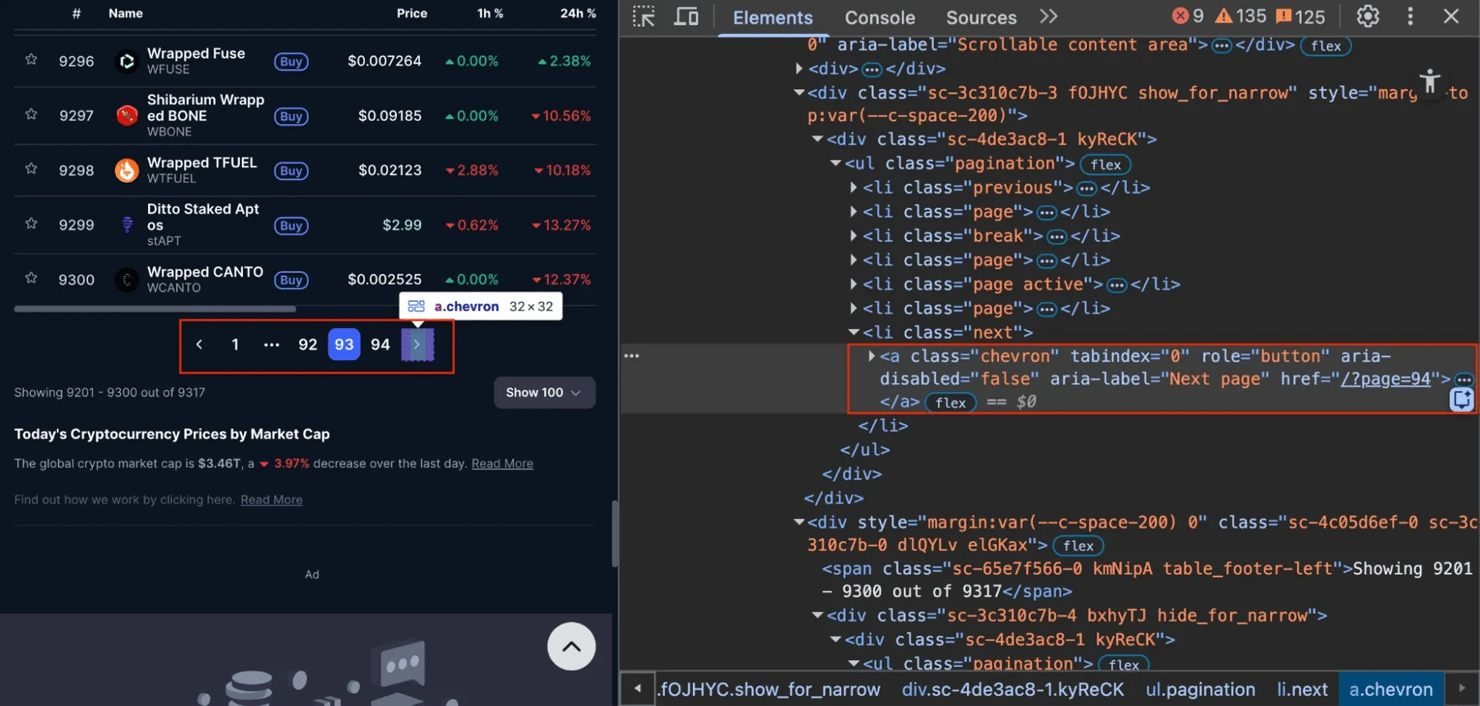The height and width of the screenshot is (706, 1480).
Task: Switch to the Sources tab
Action: 981,18
